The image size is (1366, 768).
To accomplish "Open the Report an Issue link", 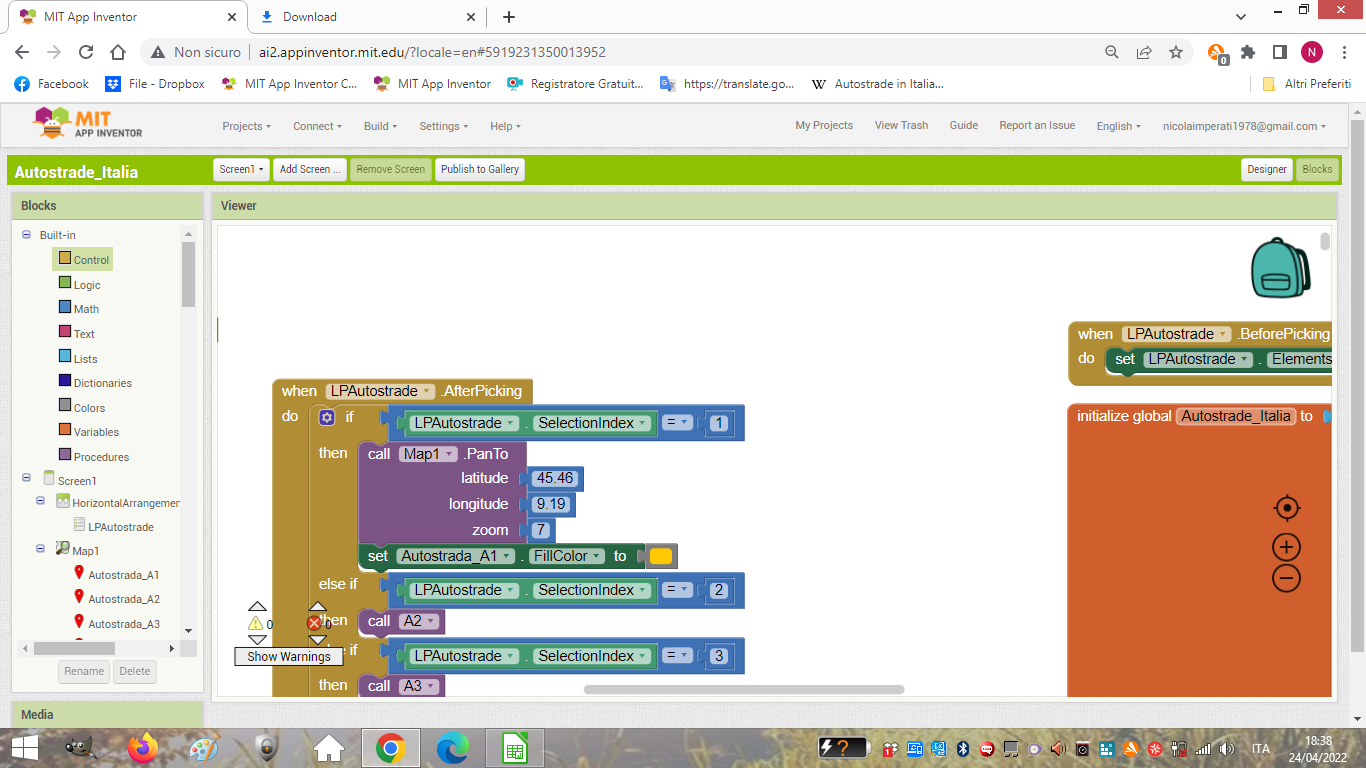I will 1037,126.
